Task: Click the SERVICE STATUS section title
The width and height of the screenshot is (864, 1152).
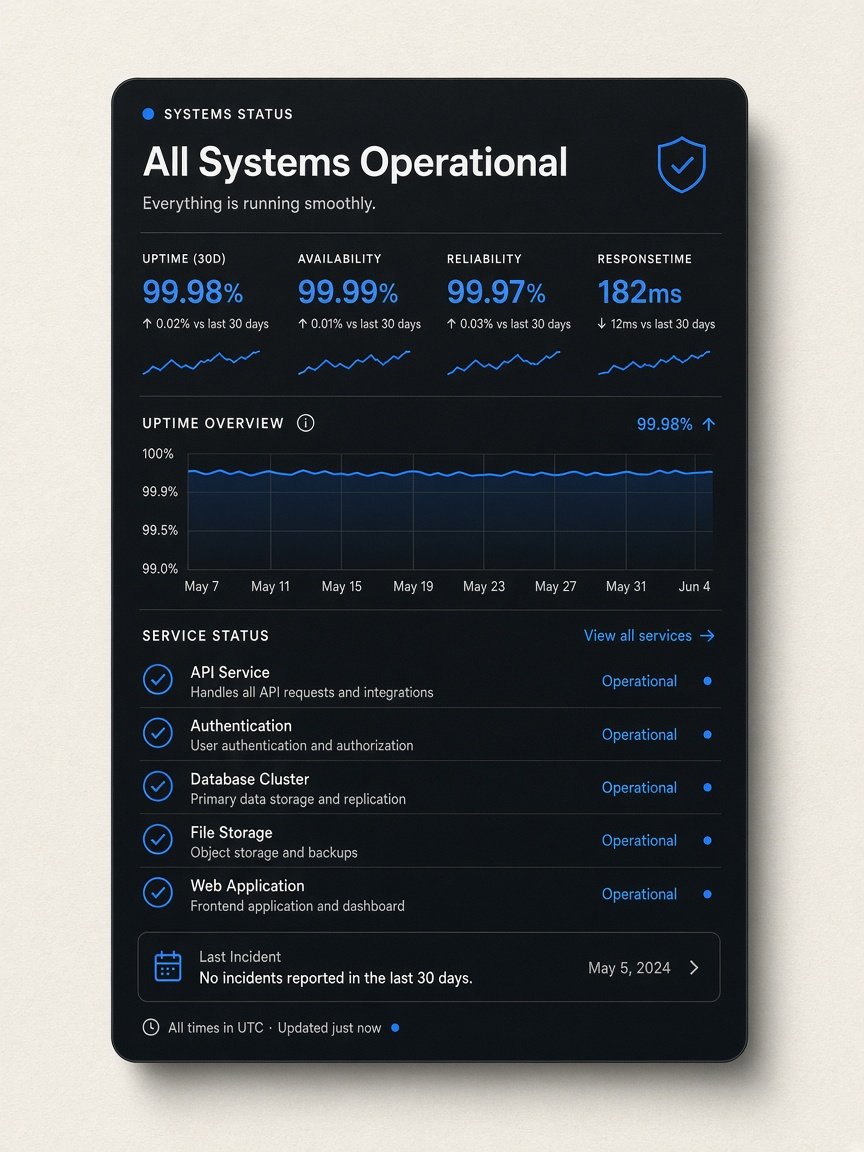Action: [x=206, y=636]
